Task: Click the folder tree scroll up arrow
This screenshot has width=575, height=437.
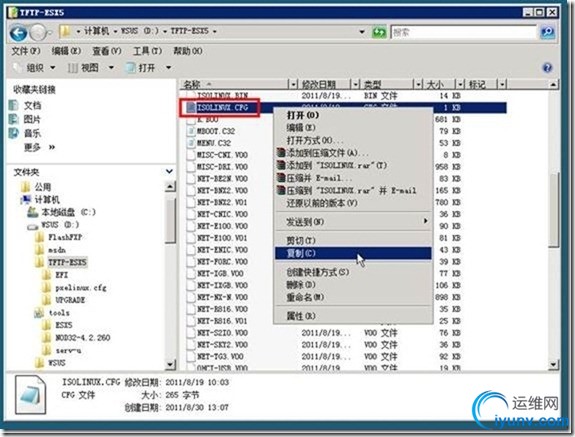Action: click(x=170, y=187)
